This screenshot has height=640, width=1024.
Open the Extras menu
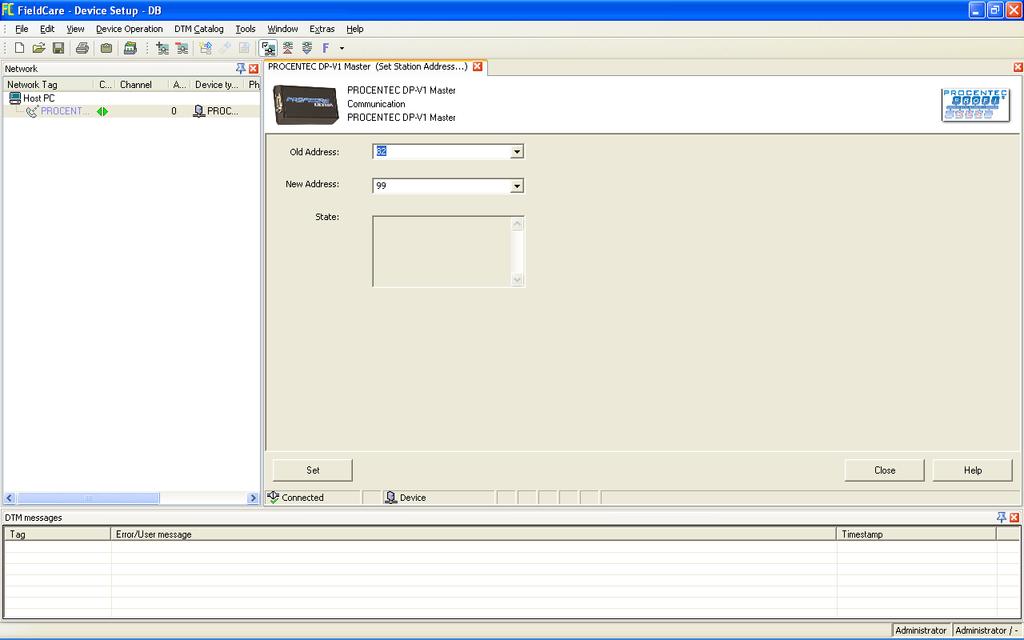(x=322, y=29)
